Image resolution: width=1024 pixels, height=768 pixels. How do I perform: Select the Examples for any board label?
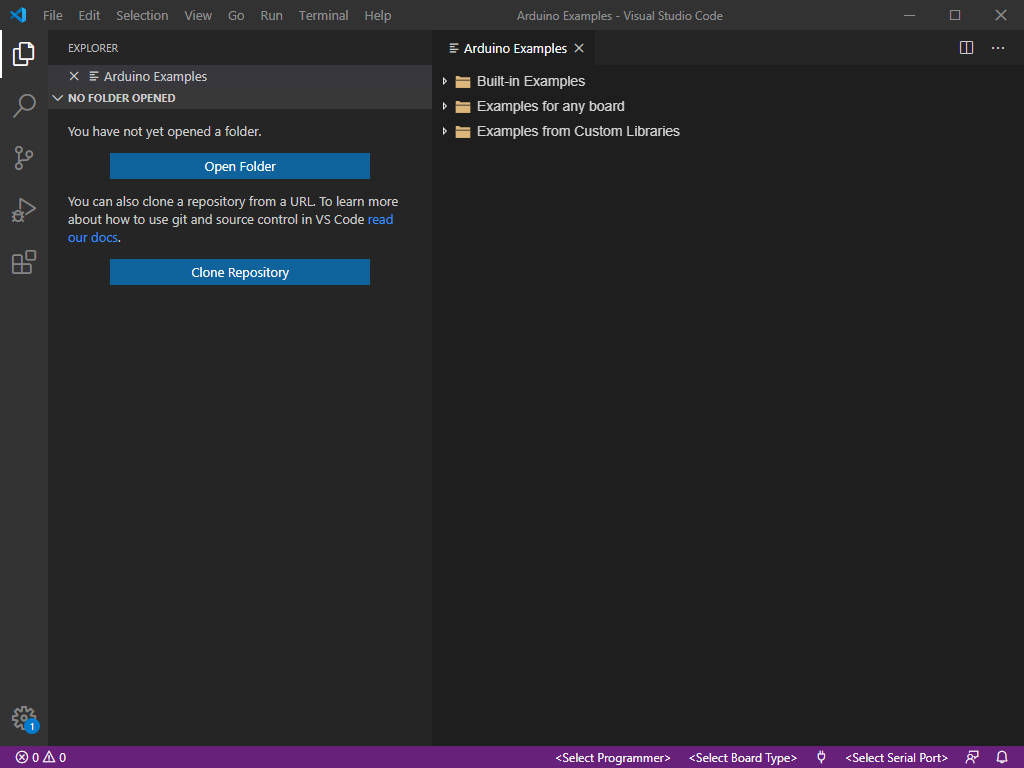[551, 106]
